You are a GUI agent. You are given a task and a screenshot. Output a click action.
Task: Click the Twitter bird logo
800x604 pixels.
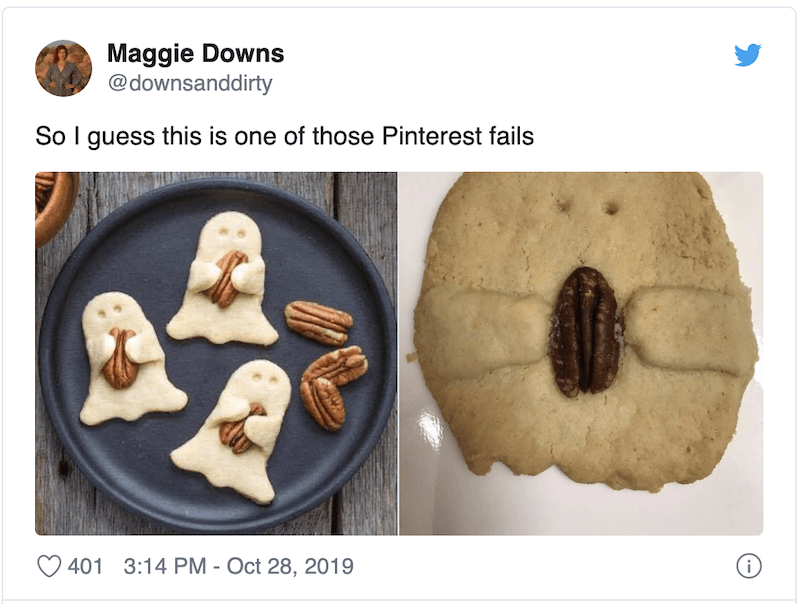pyautogui.click(x=747, y=55)
